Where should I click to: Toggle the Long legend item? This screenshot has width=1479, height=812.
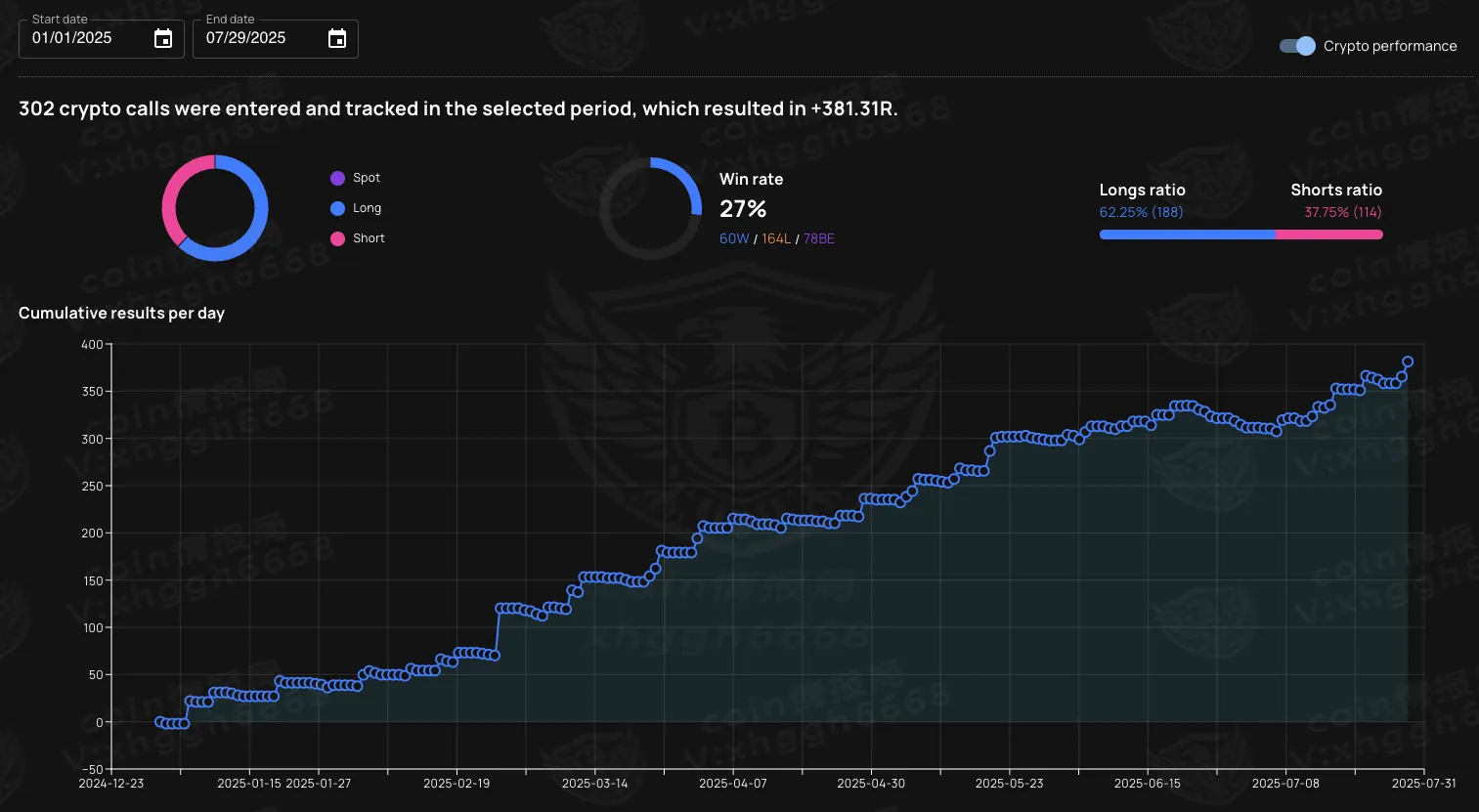pos(368,208)
